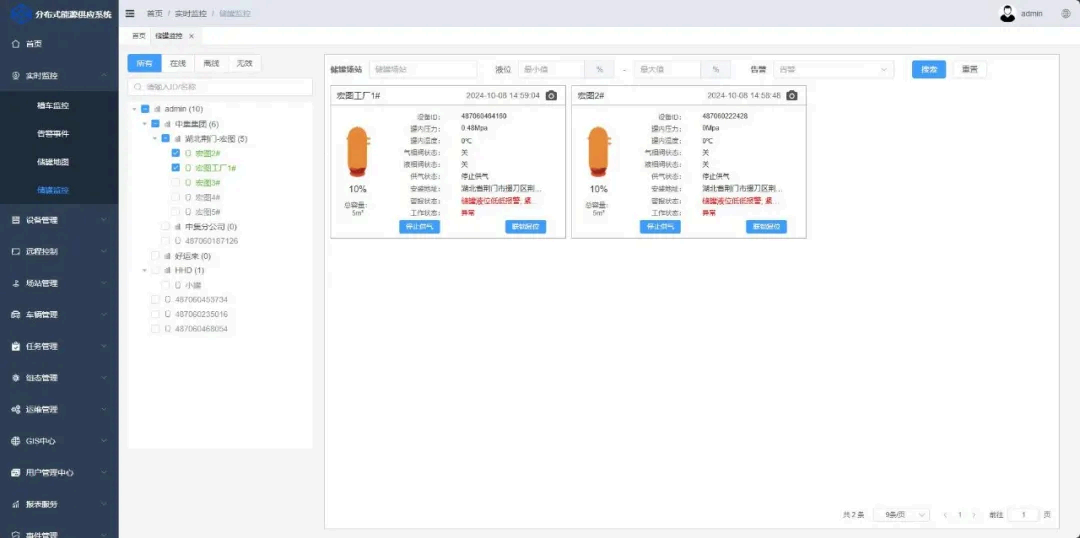Focus the 储罐场站 station input field

click(x=423, y=70)
